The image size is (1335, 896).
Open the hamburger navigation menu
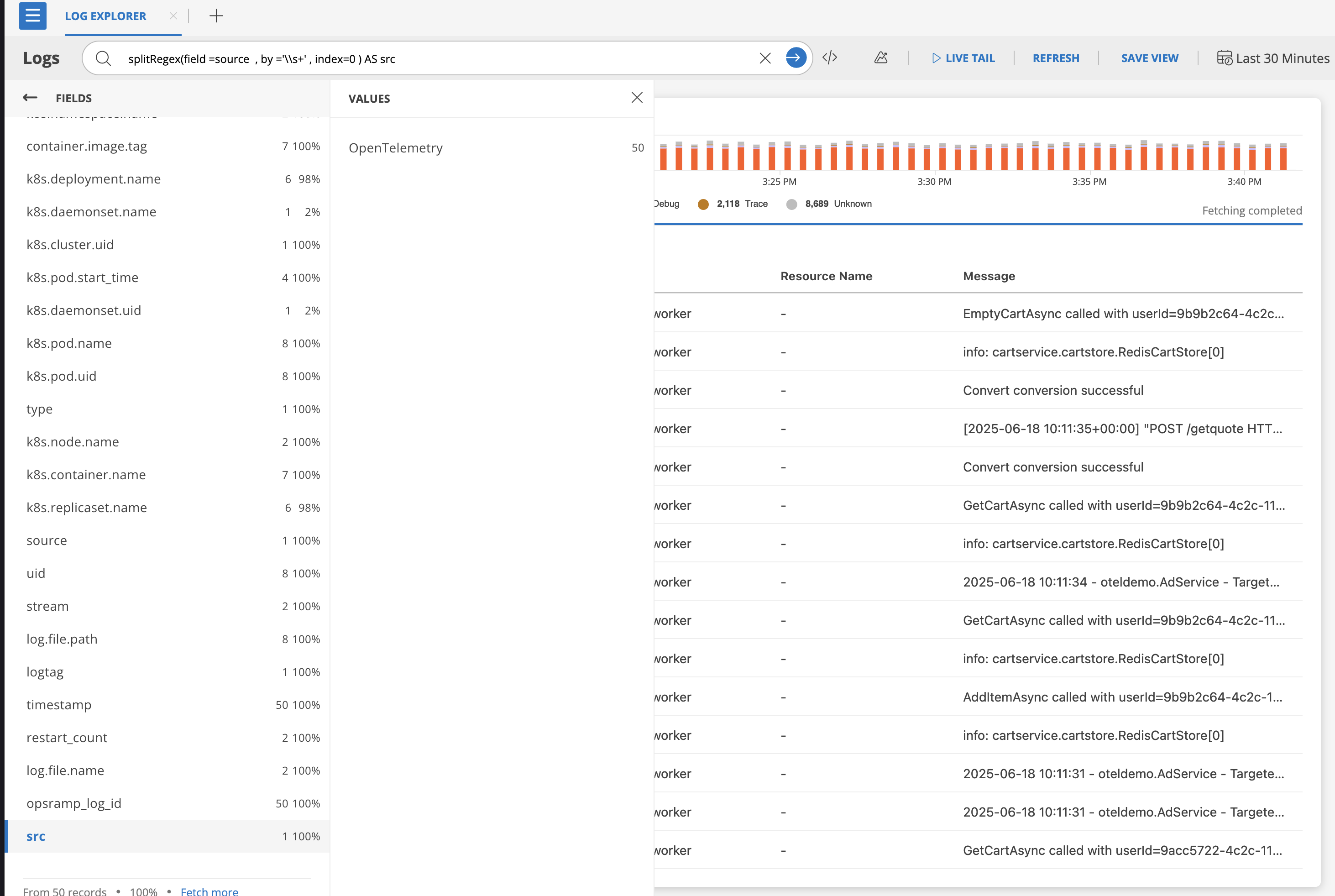tap(32, 16)
